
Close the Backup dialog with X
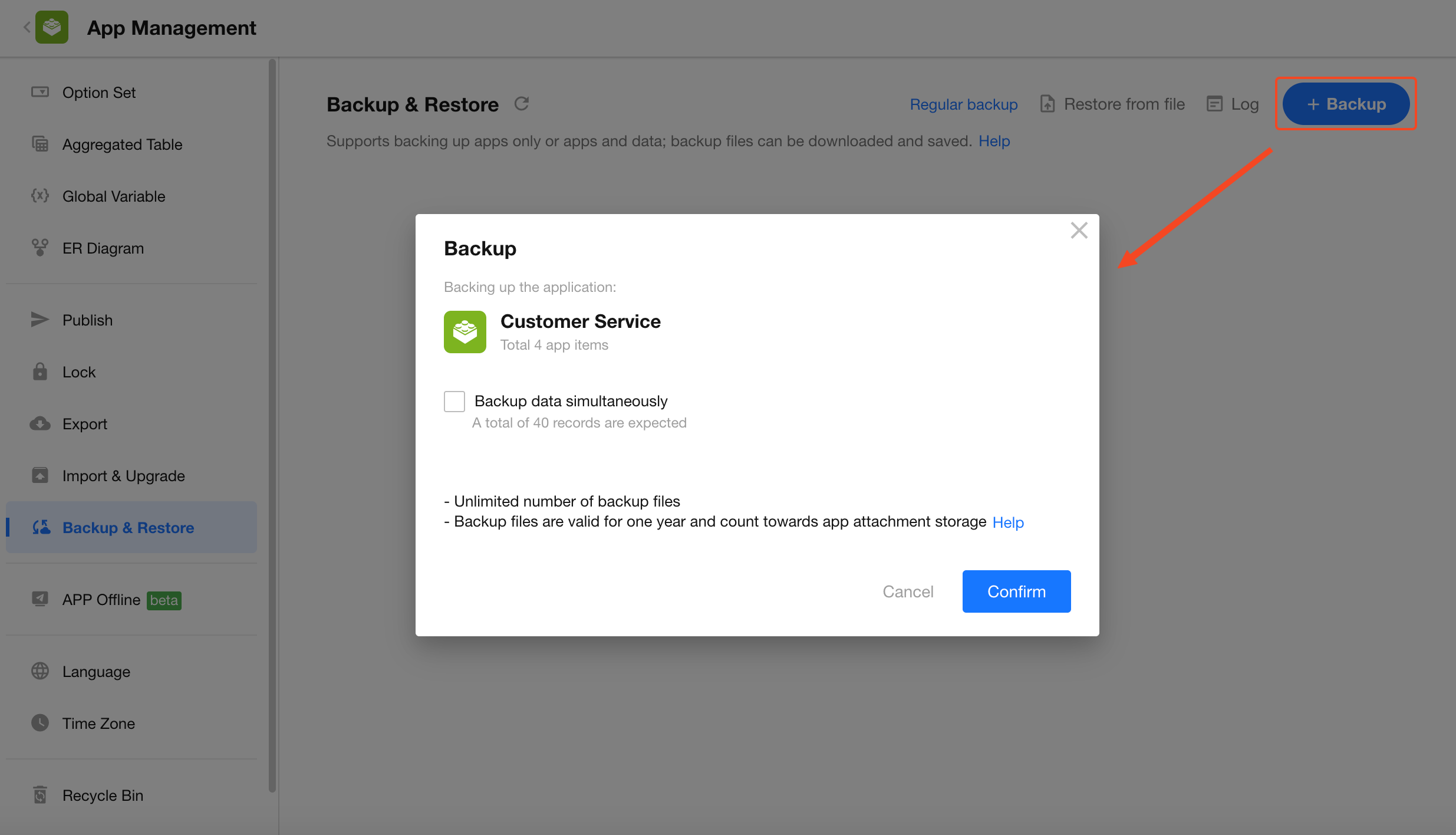(x=1079, y=231)
